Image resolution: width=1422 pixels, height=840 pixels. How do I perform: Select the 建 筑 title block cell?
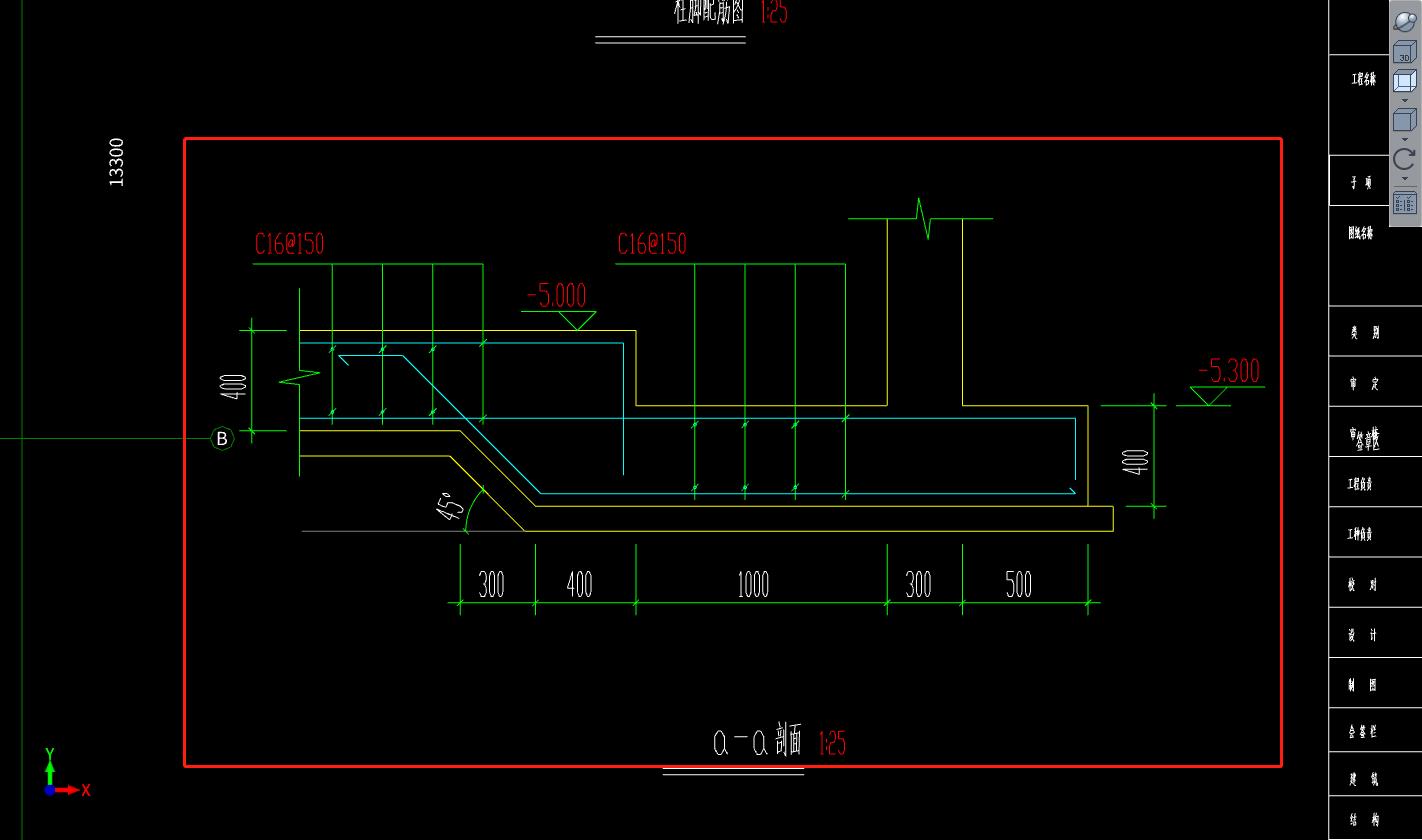pos(1363,779)
